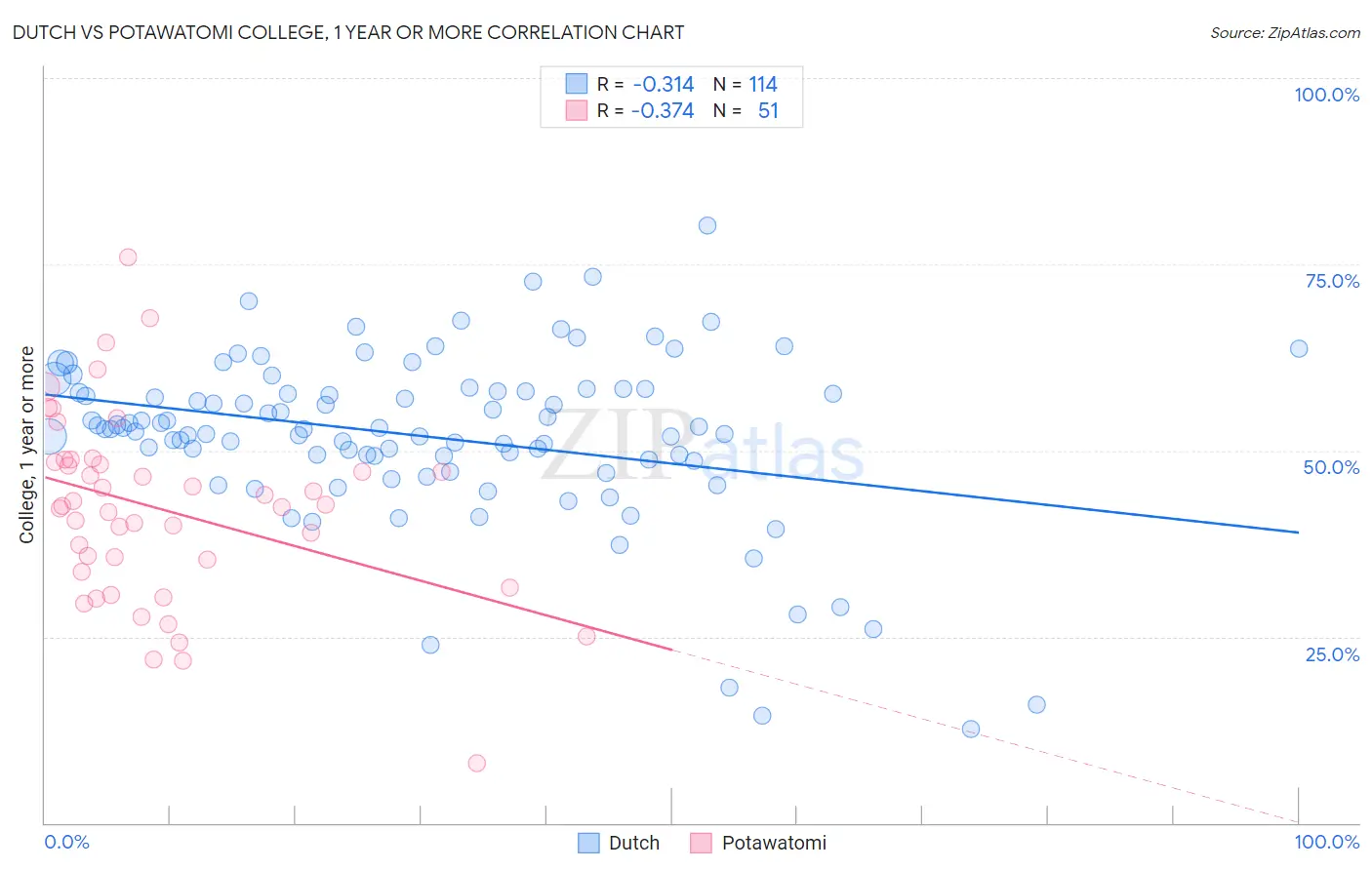Click the 50.0% y-axis label
Image resolution: width=1372 pixels, height=870 pixels.
tap(1332, 467)
